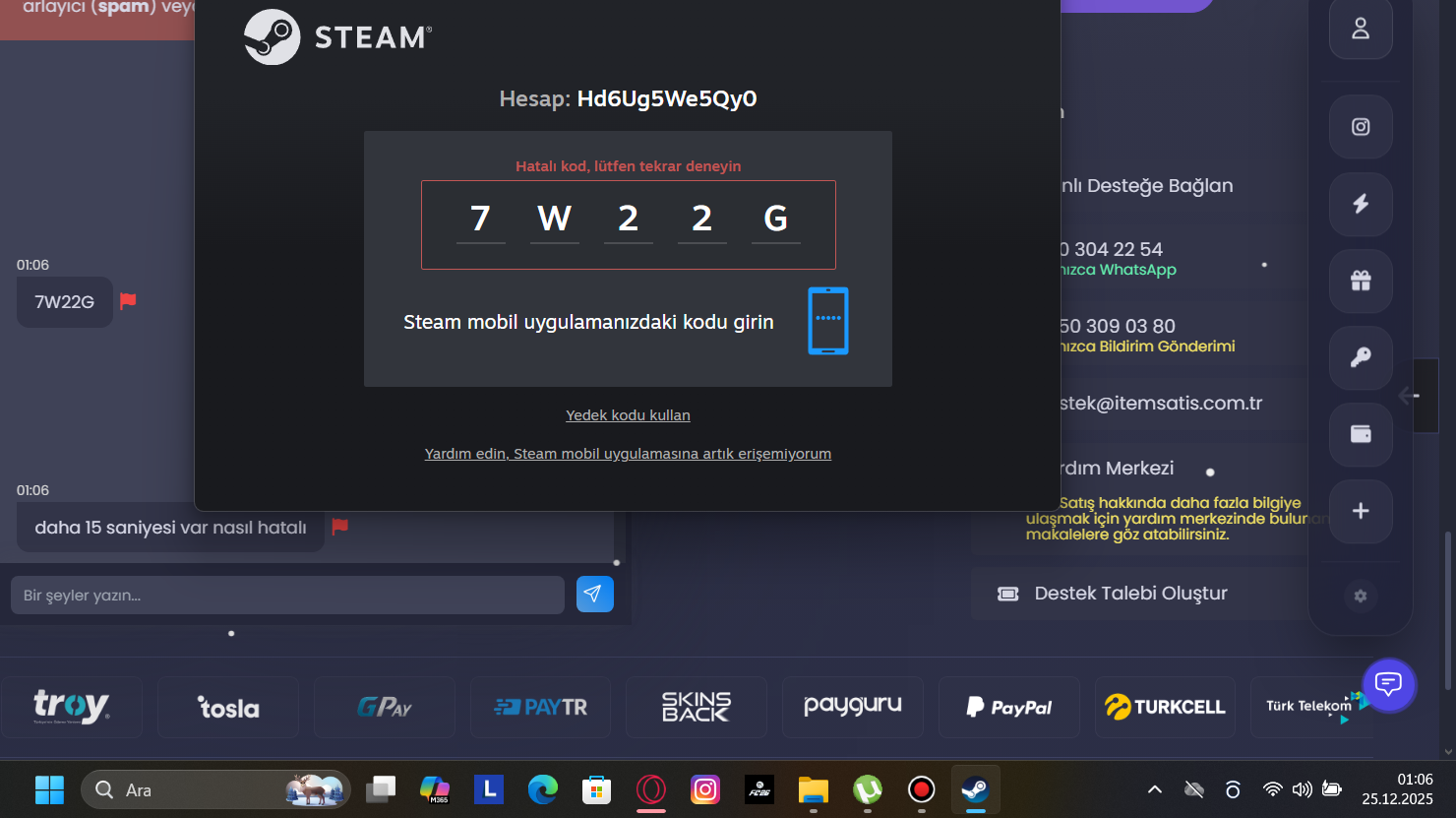Open the wallet icon in sidebar
The width and height of the screenshot is (1456, 818).
click(1361, 434)
